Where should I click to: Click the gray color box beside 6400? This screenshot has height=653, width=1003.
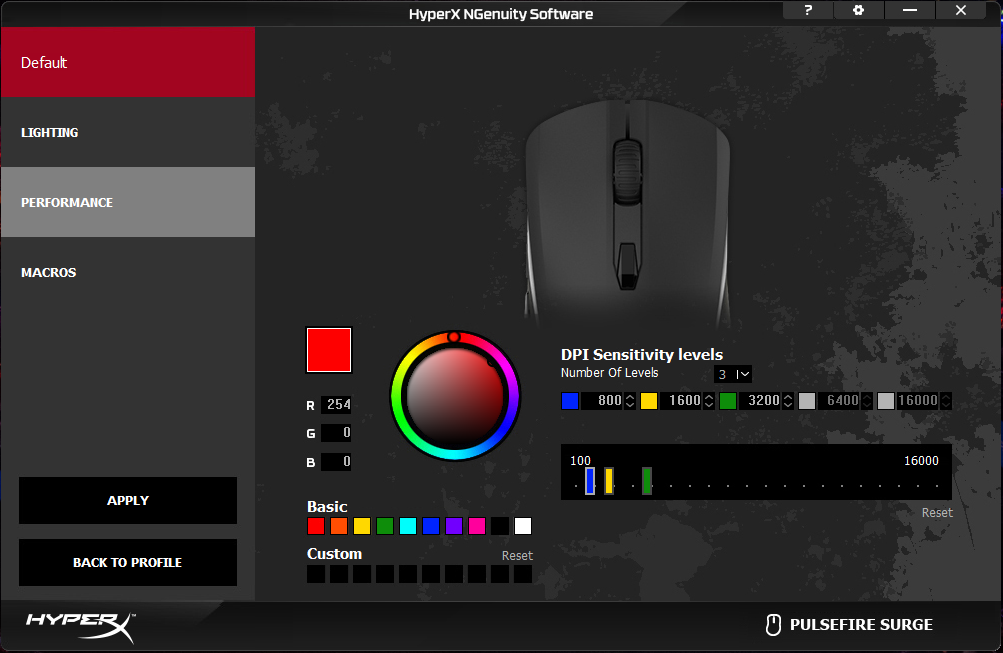tap(807, 401)
